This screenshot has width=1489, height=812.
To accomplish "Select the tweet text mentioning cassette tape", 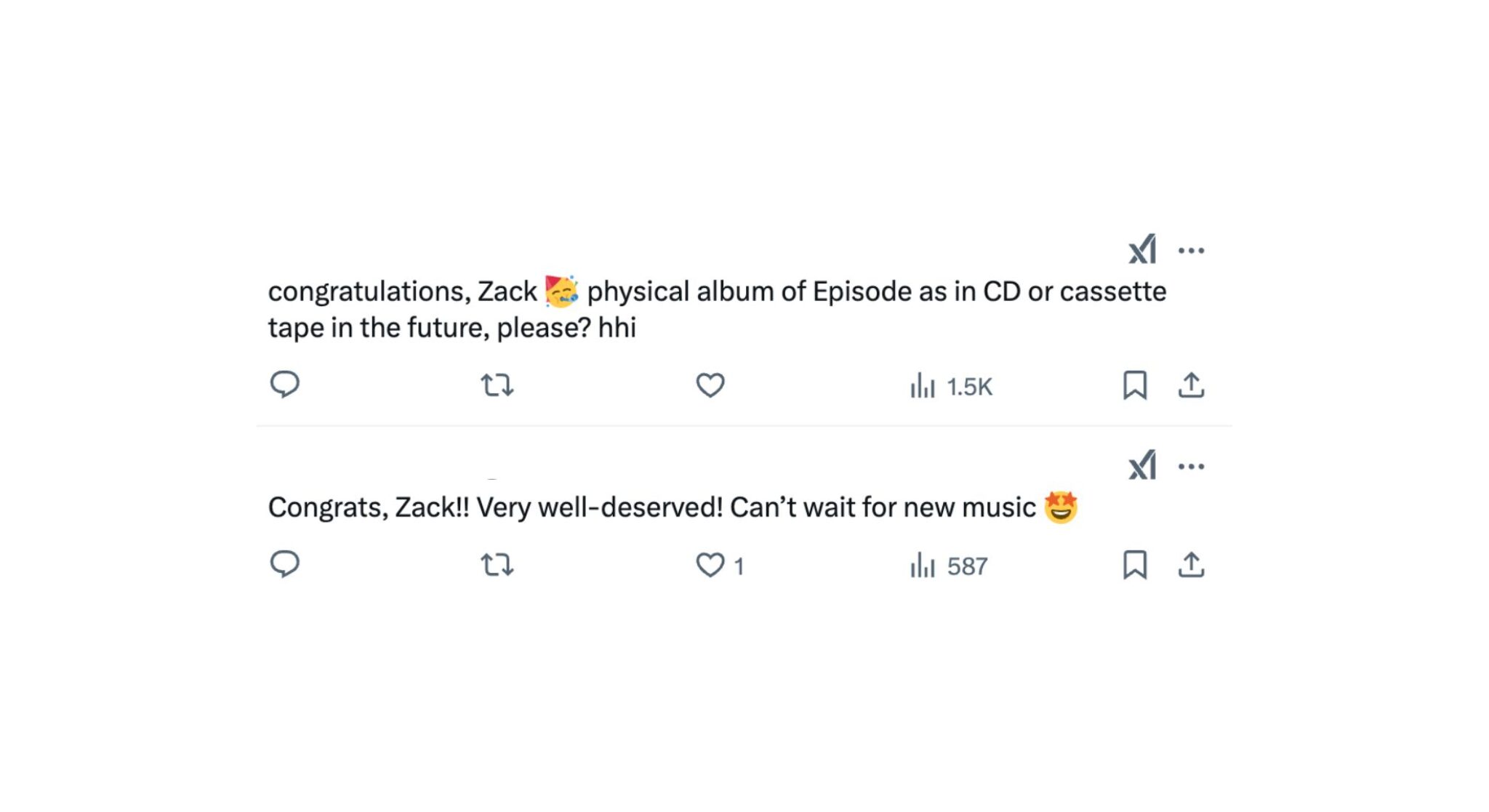I will point(654,309).
